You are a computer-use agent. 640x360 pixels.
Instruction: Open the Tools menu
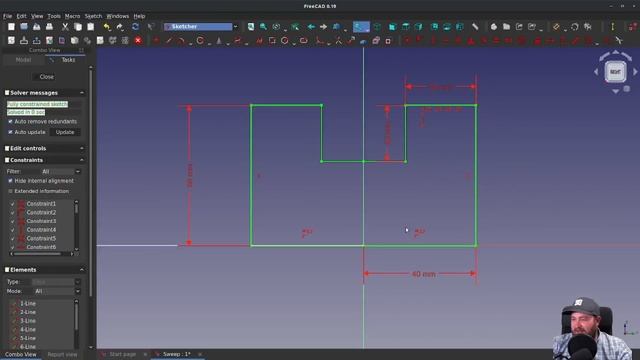click(54, 16)
